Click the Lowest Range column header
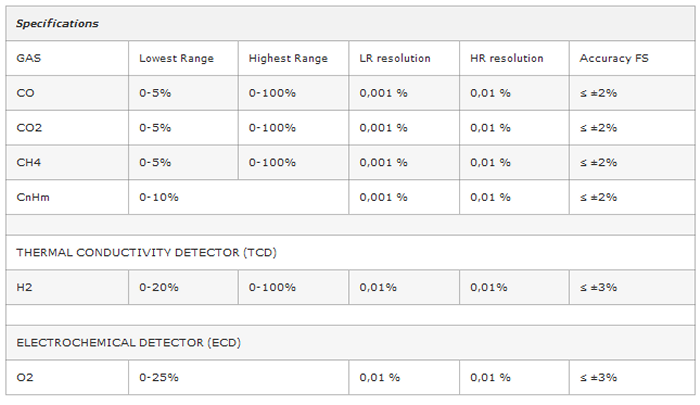700x405 pixels. tap(174, 58)
